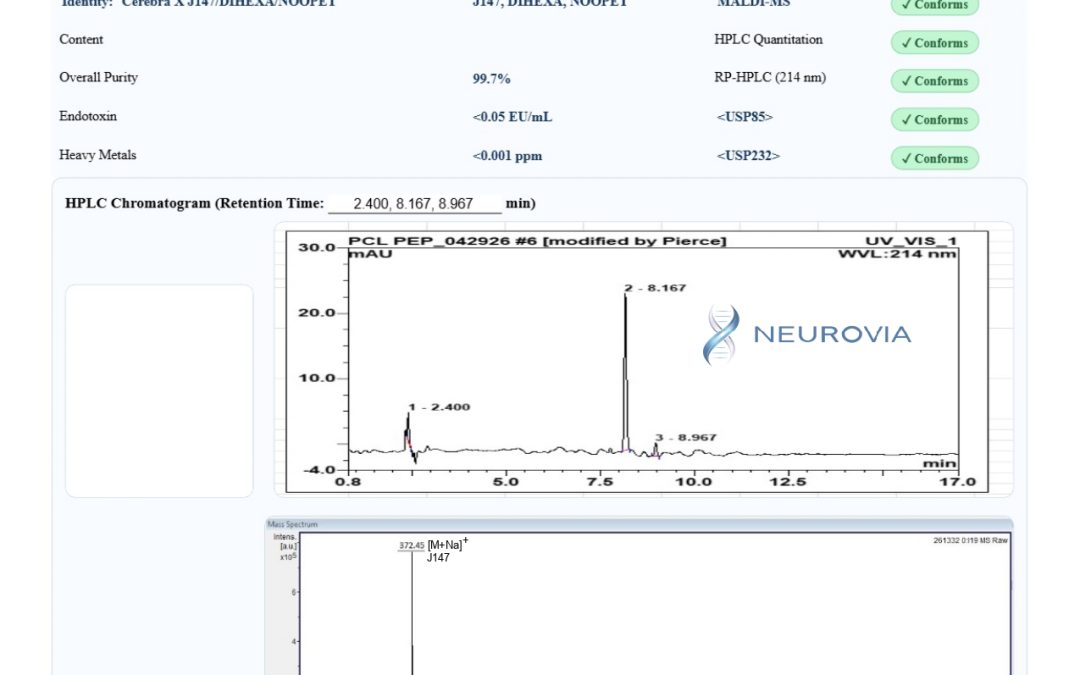Click the UV_VIS_1 channel label
Screen dimensions: 1080x675
point(911,241)
